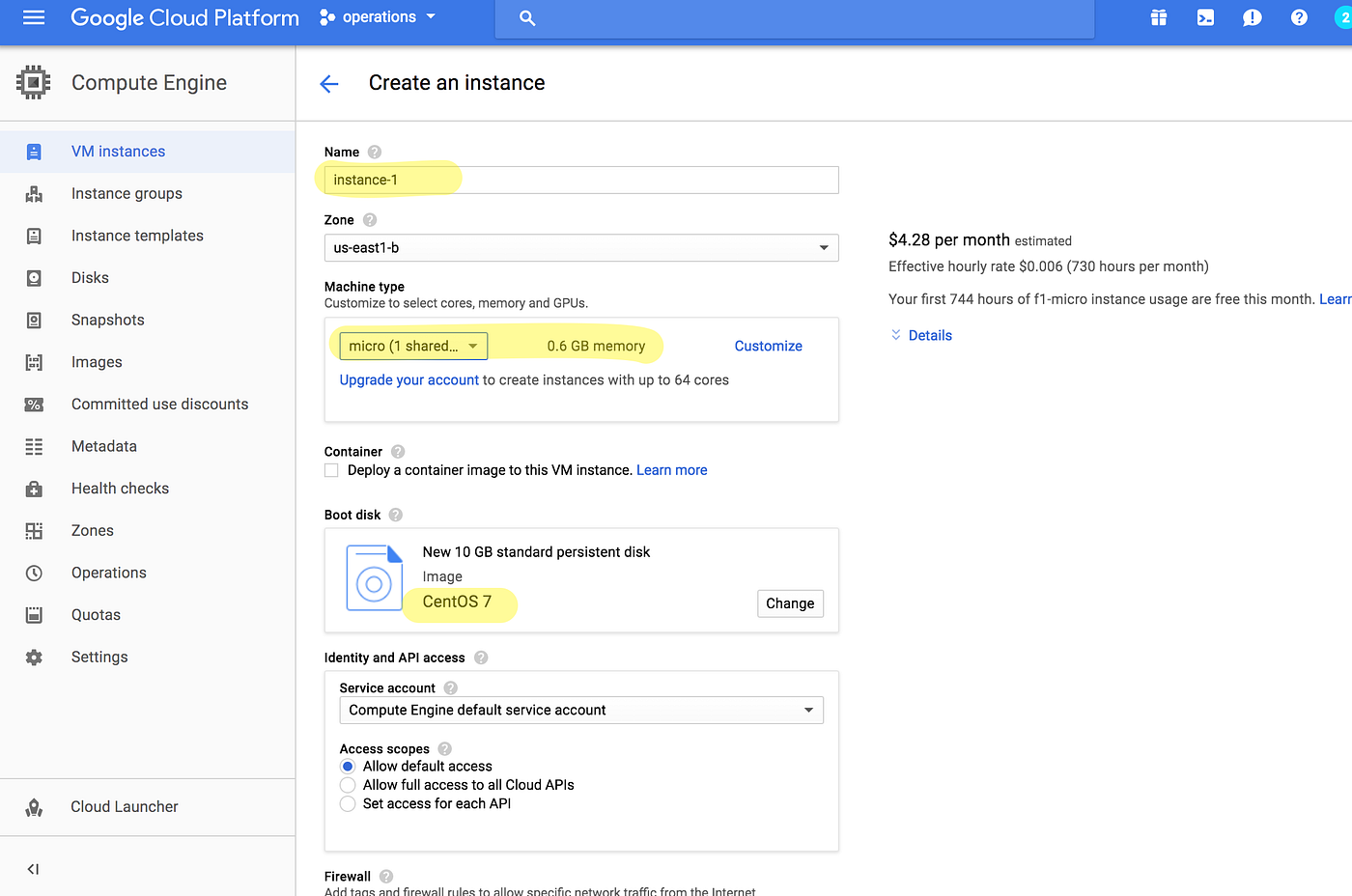Click the Images sidebar icon
This screenshot has width=1352, height=896.
[x=34, y=362]
